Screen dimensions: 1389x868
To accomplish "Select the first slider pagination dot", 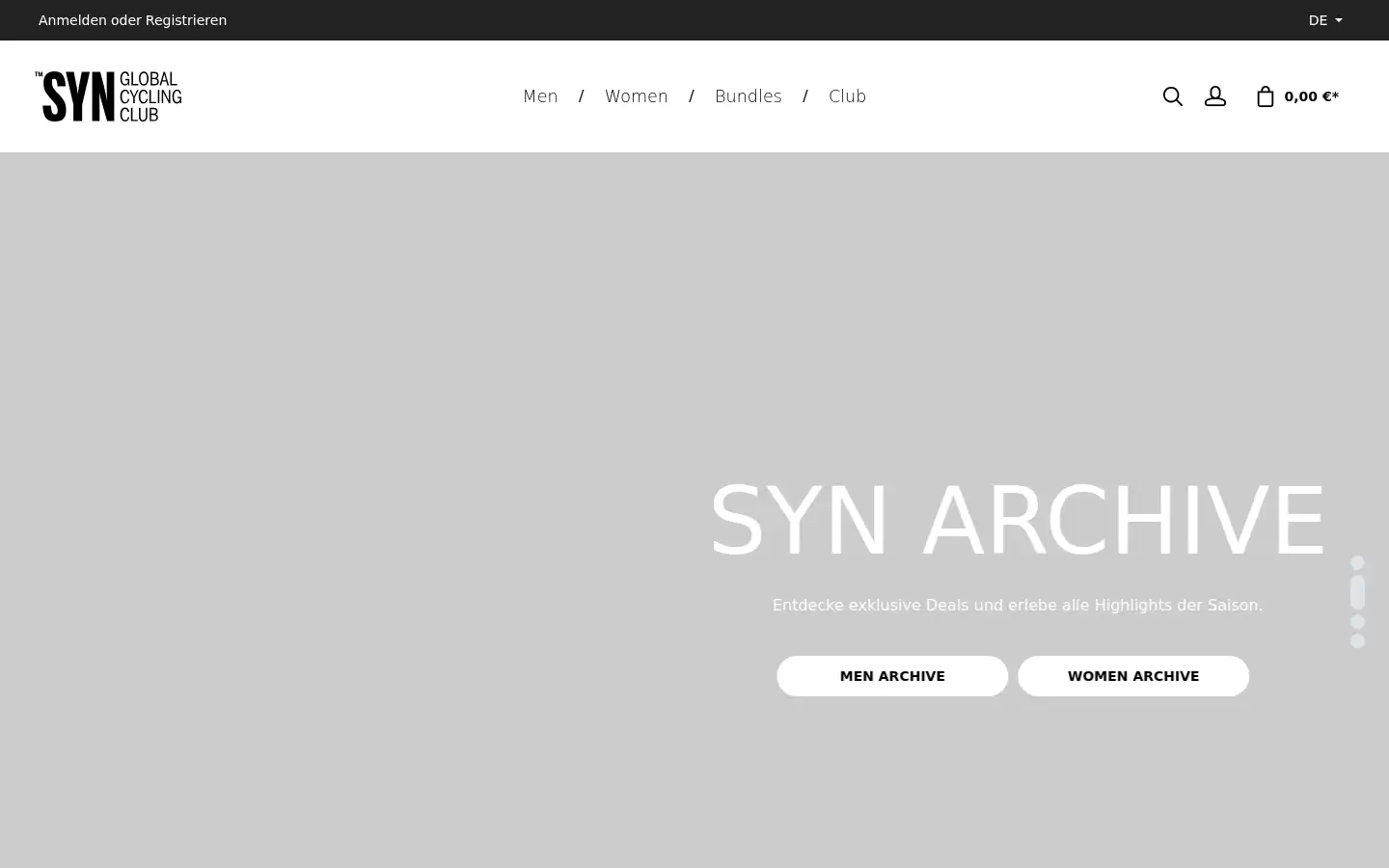I will click(x=1358, y=563).
